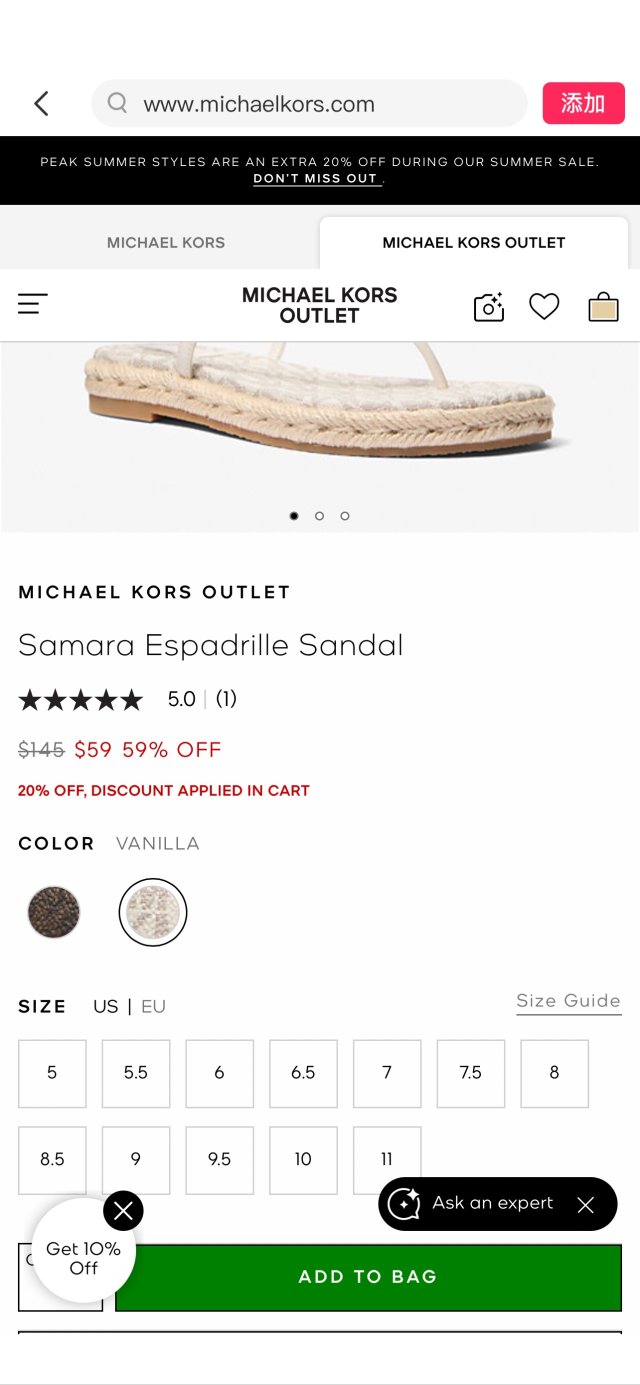Click the DON'T MISS OUT promo link

(x=317, y=178)
